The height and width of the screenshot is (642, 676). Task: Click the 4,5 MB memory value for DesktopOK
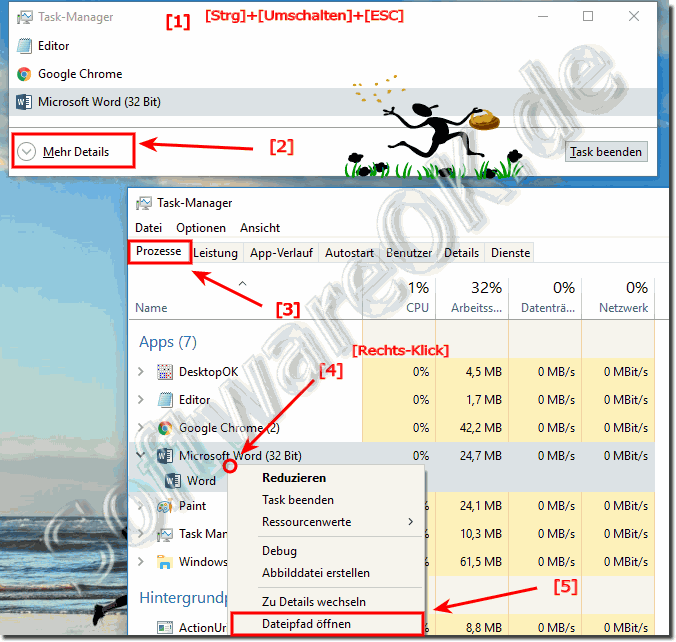pyautogui.click(x=483, y=372)
